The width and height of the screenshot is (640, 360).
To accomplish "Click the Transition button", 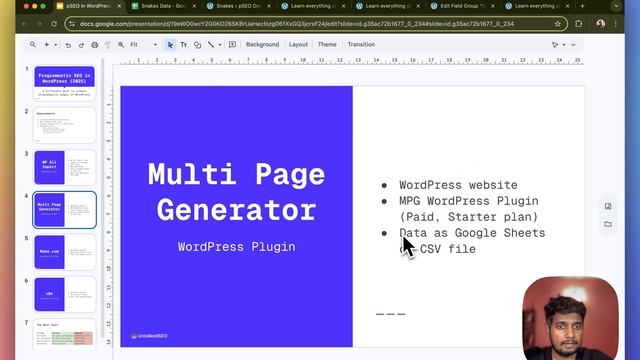I will (x=361, y=44).
